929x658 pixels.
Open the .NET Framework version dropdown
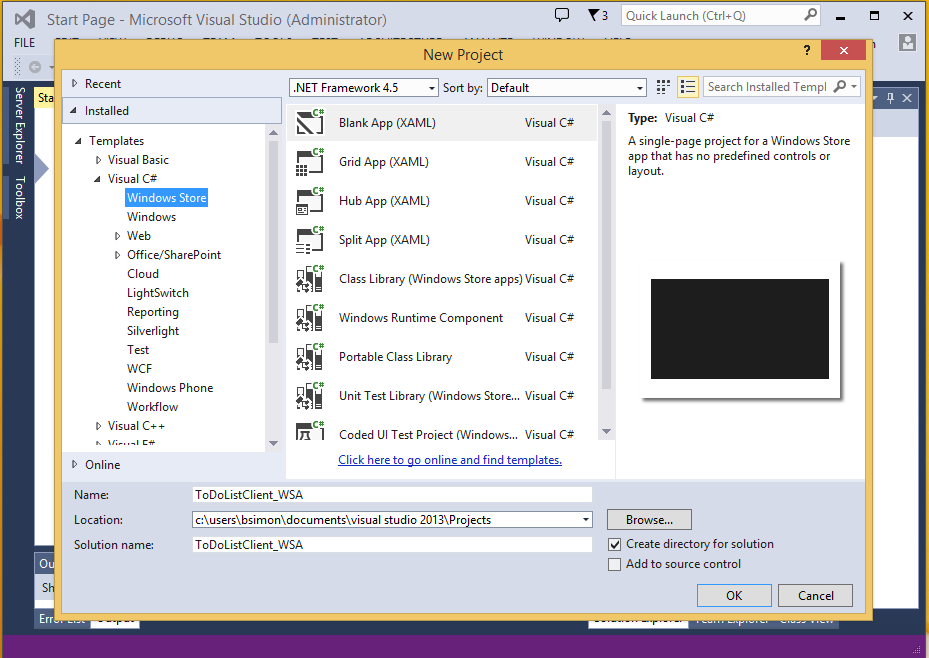coord(364,88)
